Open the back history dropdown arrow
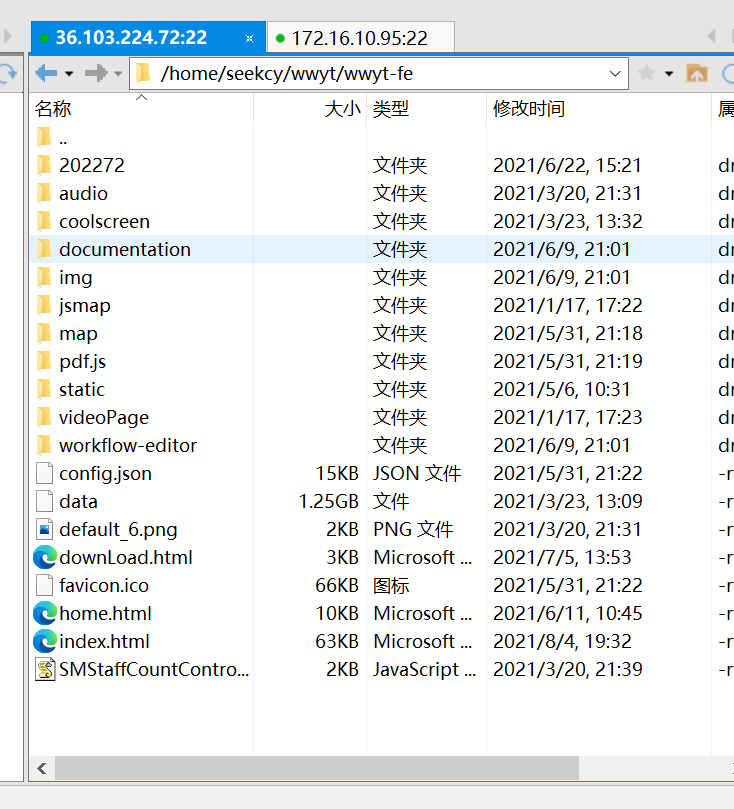734x809 pixels. click(69, 74)
